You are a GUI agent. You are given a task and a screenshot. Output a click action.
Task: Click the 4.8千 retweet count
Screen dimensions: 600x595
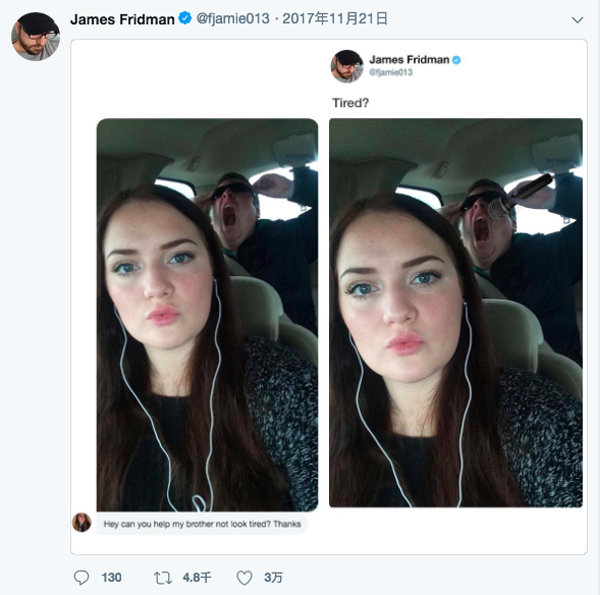(x=197, y=577)
